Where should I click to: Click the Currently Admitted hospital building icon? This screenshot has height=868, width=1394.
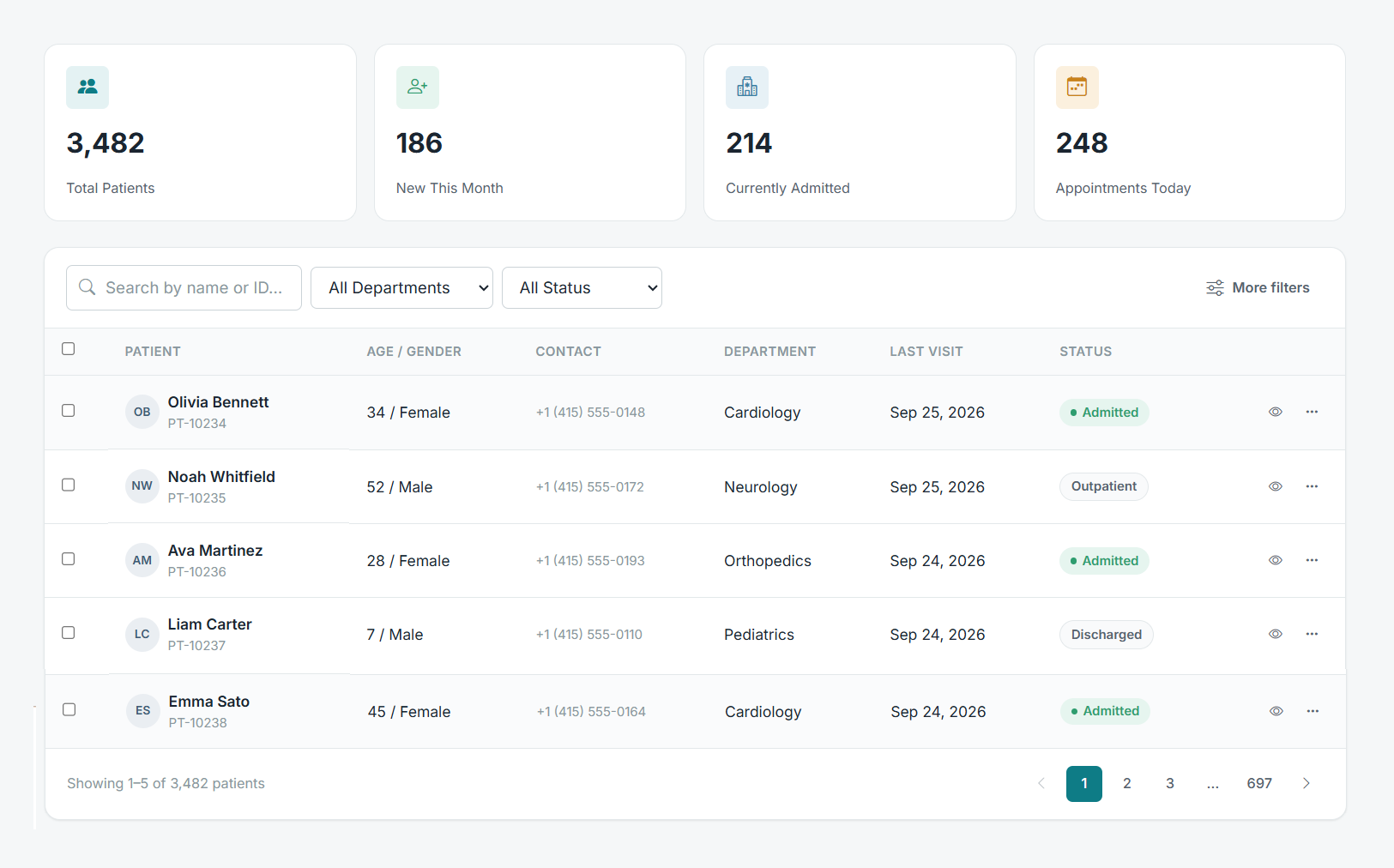coord(747,87)
